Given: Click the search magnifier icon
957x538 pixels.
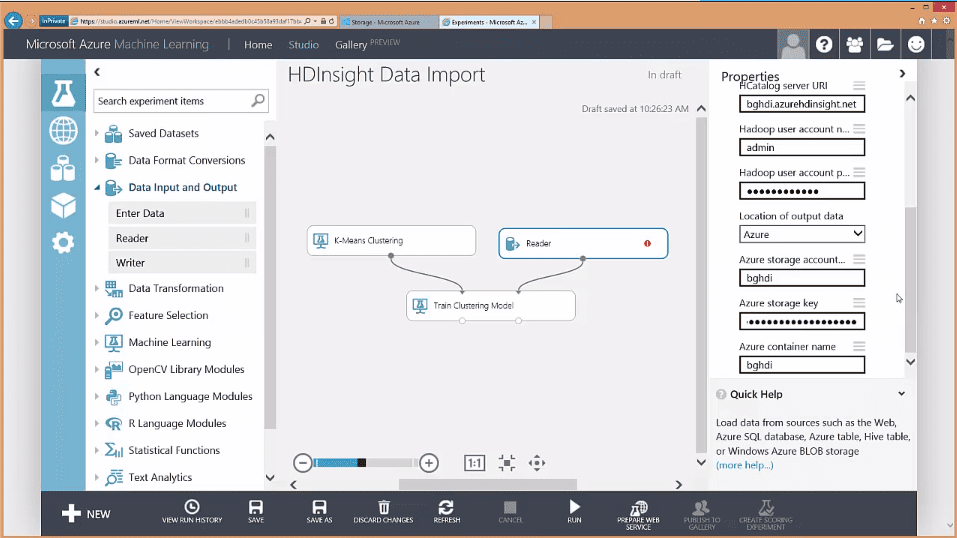Looking at the screenshot, I should click(x=258, y=100).
